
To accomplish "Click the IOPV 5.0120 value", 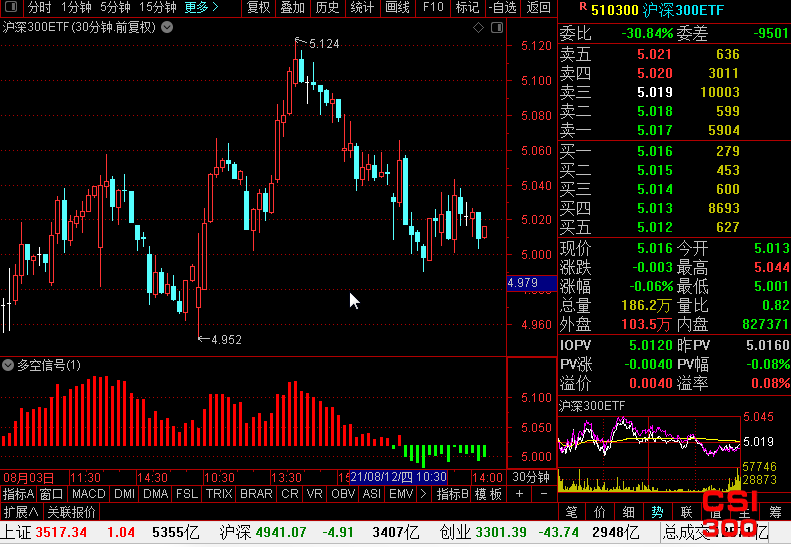I will [651, 345].
